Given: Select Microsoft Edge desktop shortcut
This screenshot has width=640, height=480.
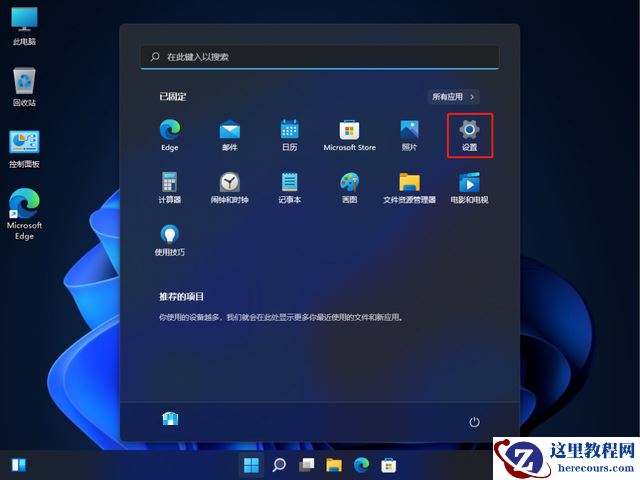Looking at the screenshot, I should 24,214.
